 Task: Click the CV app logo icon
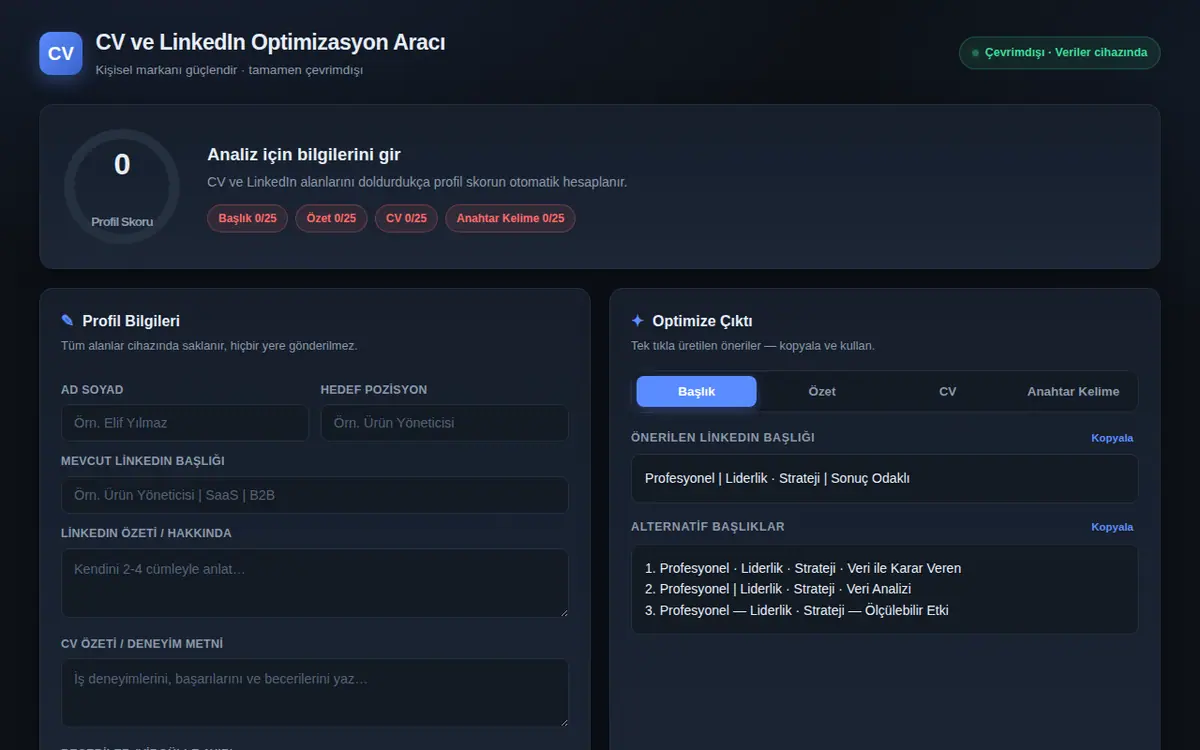pyautogui.click(x=61, y=53)
